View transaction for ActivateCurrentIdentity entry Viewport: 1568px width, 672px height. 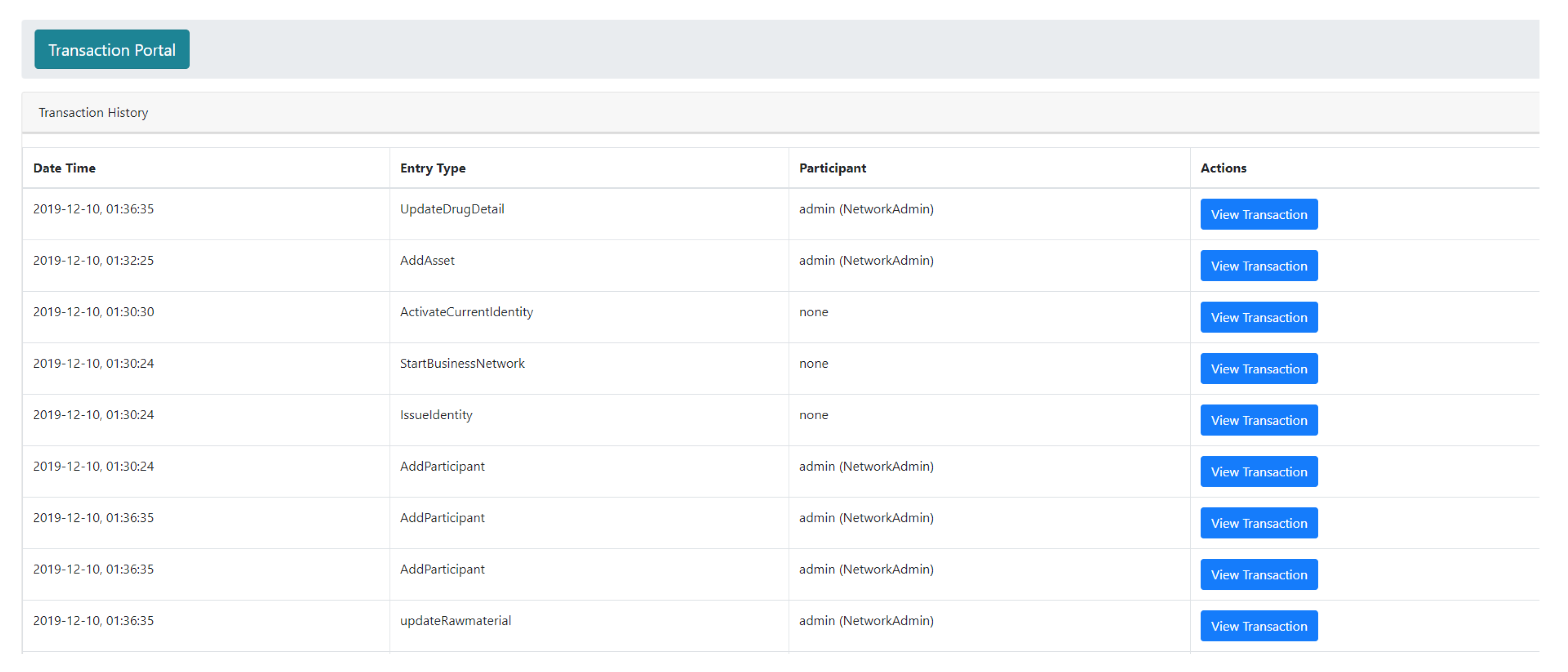tap(1258, 318)
